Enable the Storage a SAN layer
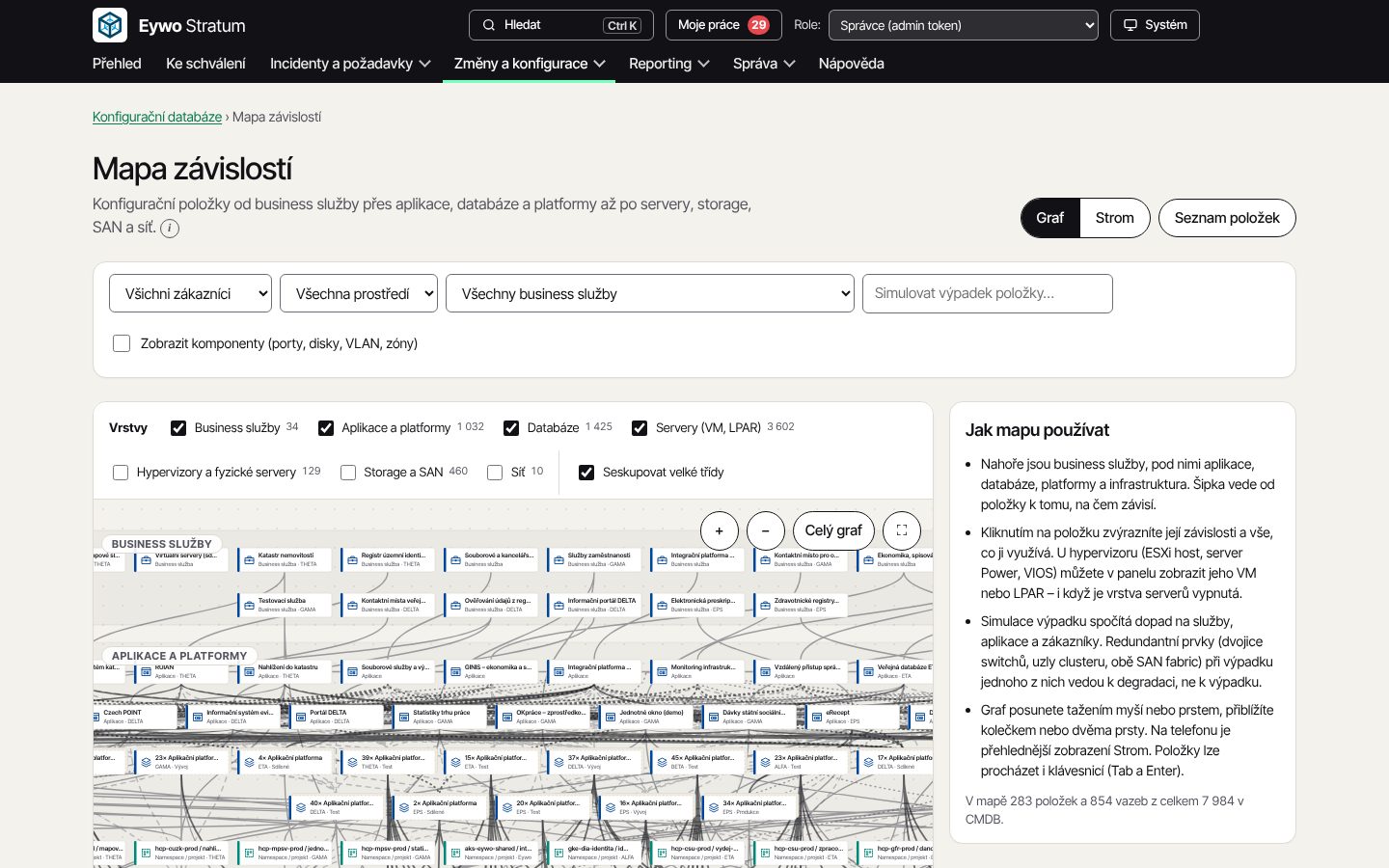 click(x=348, y=473)
